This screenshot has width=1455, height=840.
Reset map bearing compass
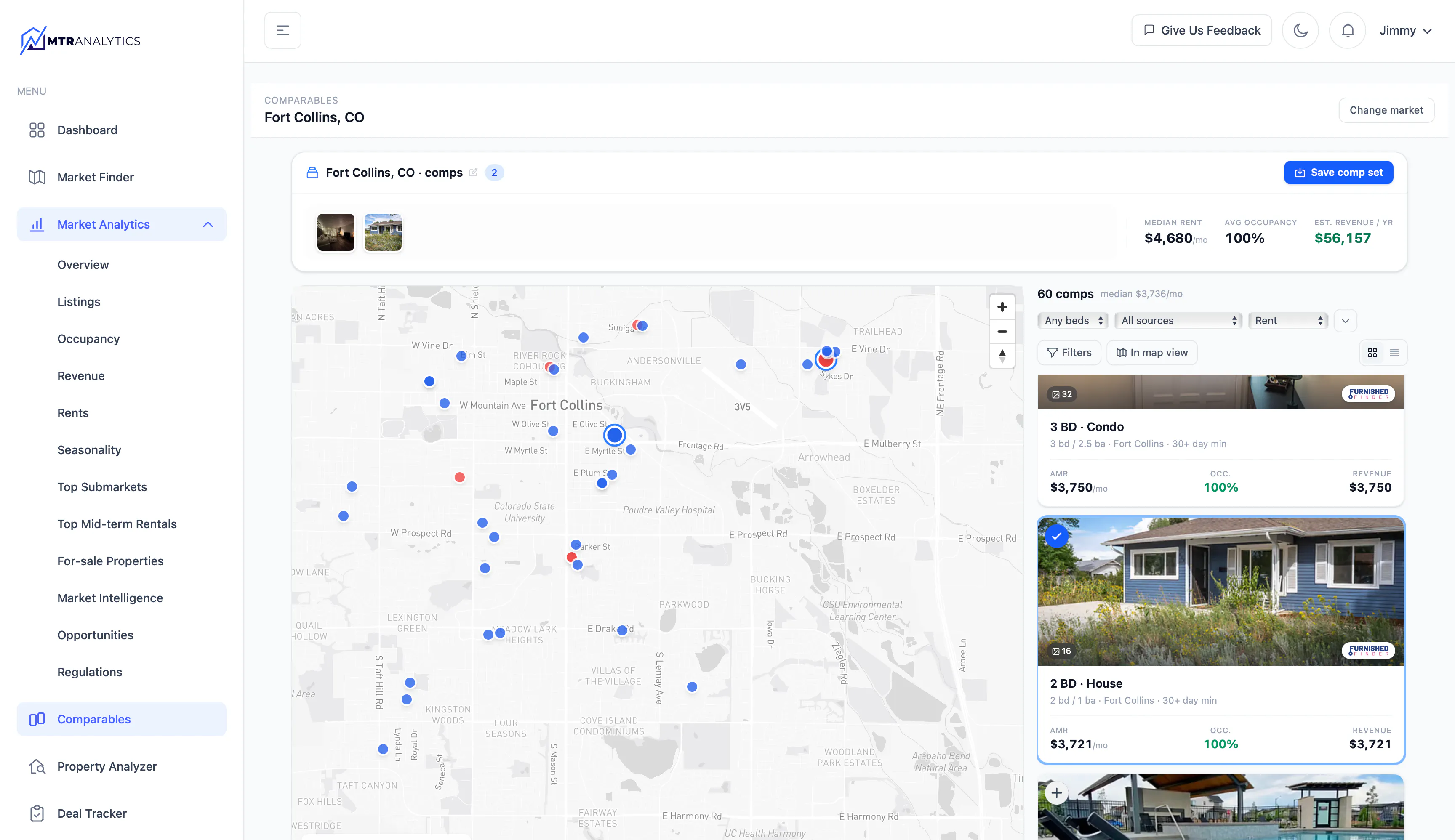[1002, 356]
